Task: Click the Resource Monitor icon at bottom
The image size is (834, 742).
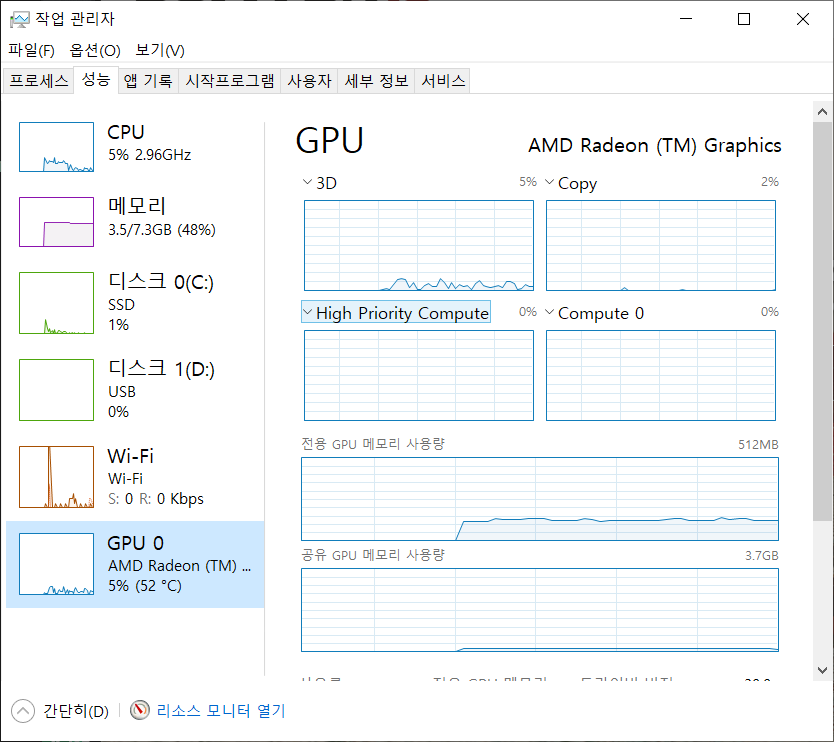Action: click(140, 711)
